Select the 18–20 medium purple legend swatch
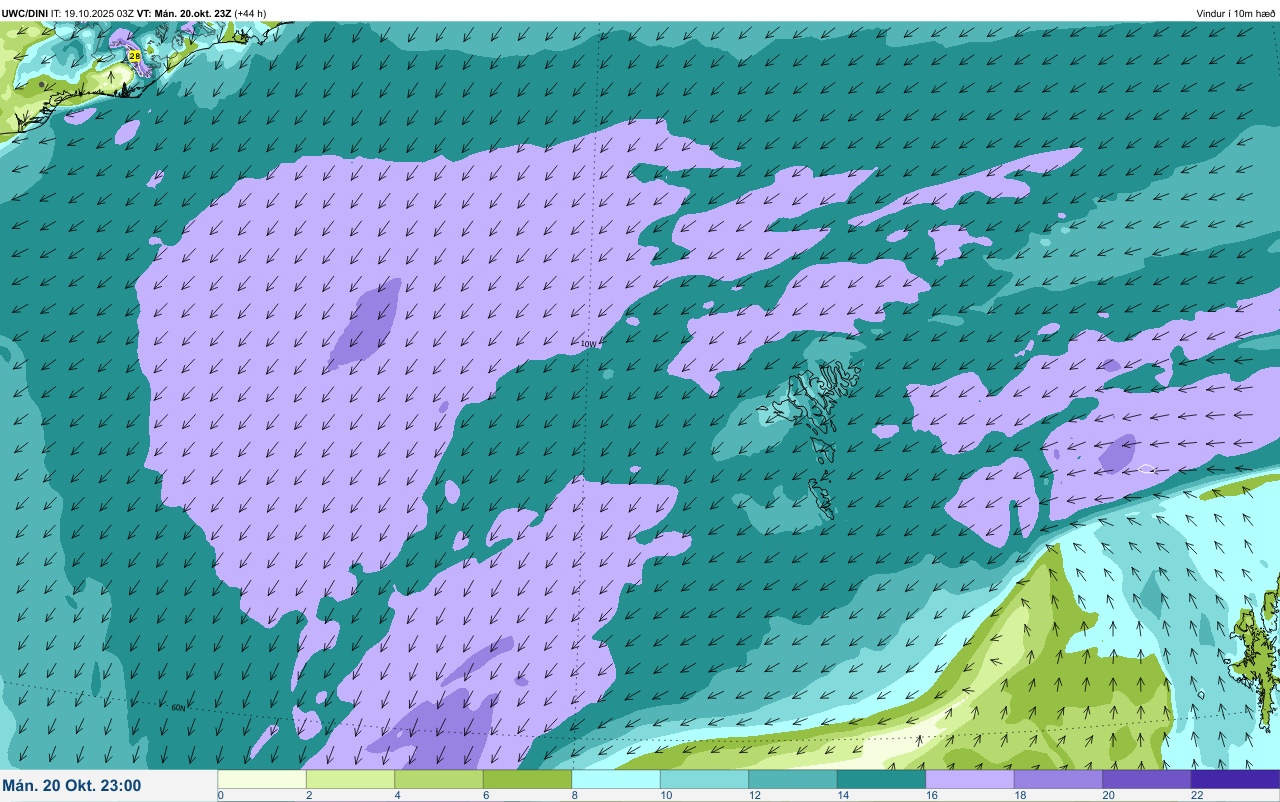Image resolution: width=1280 pixels, height=802 pixels. (x=1058, y=779)
